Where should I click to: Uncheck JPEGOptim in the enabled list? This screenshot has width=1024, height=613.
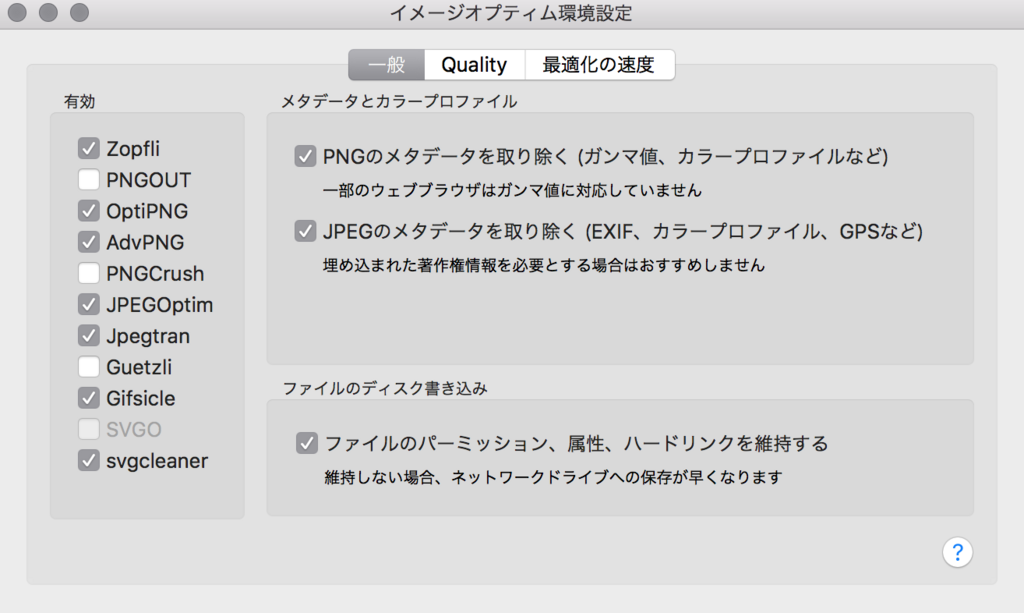point(89,304)
